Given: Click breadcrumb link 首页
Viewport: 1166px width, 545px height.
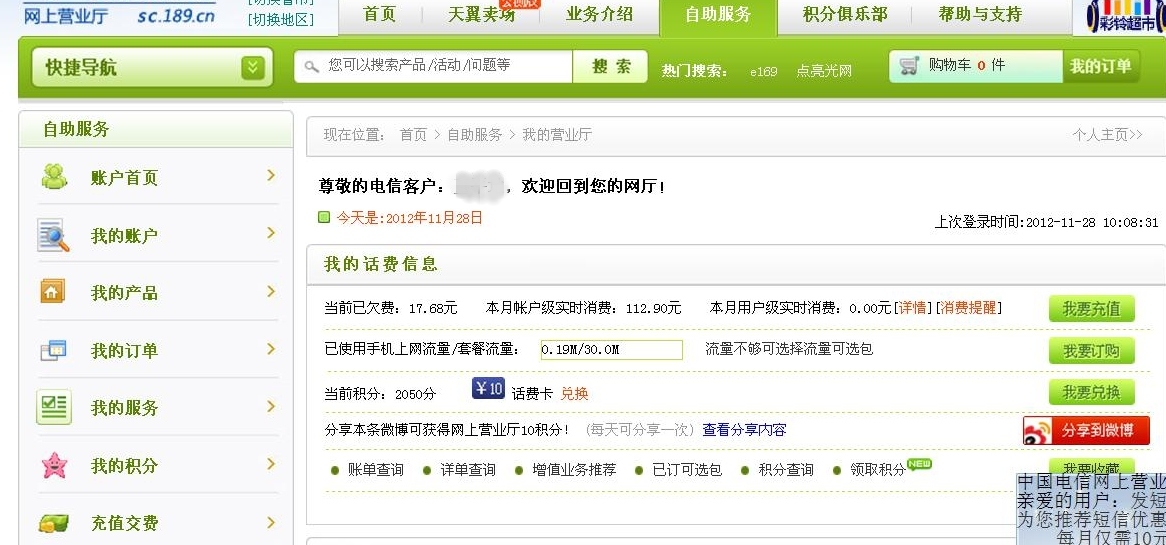Looking at the screenshot, I should [x=413, y=135].
